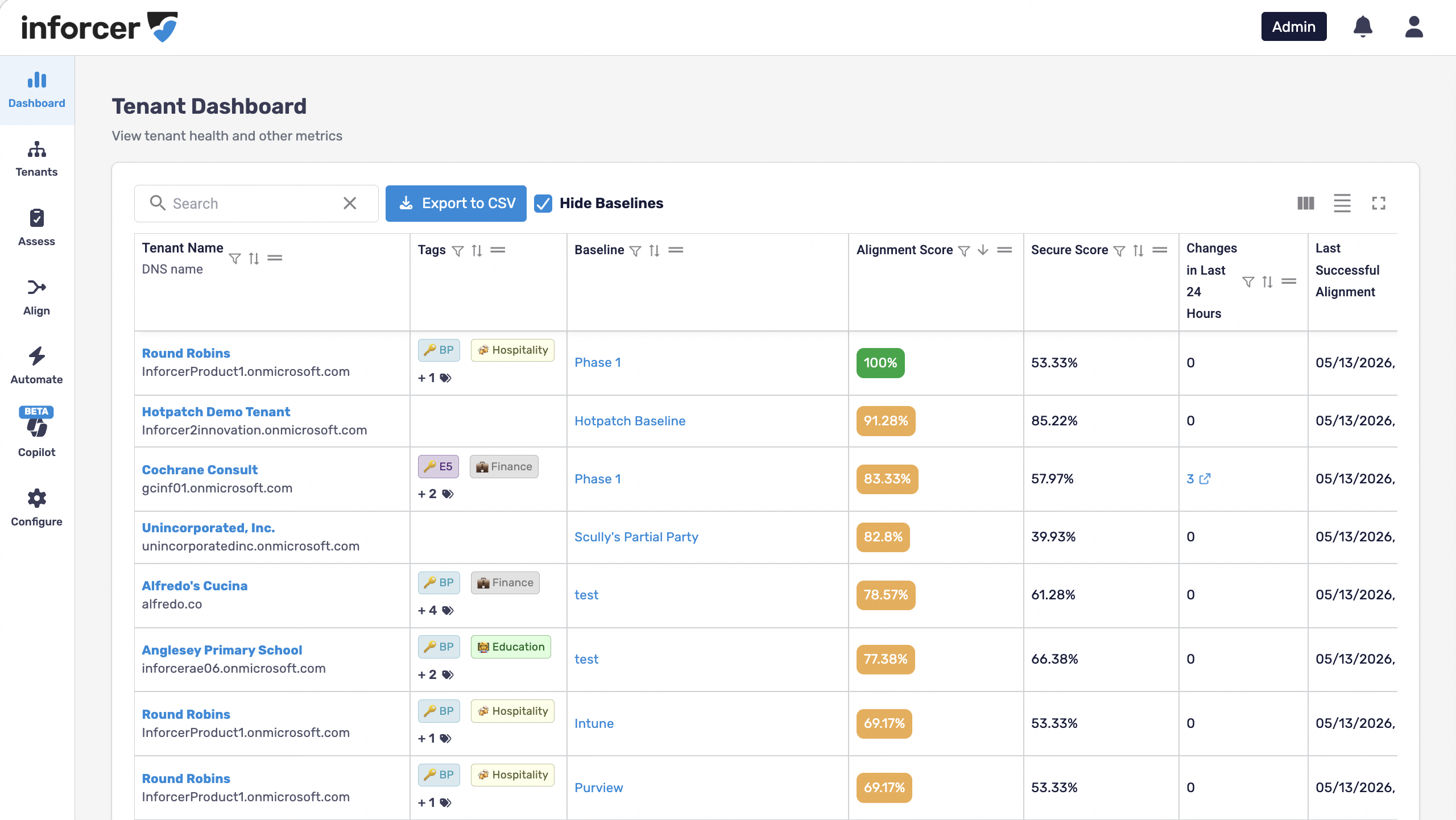
Task: Open Alfredo's Cucina tenant link
Action: [195, 586]
